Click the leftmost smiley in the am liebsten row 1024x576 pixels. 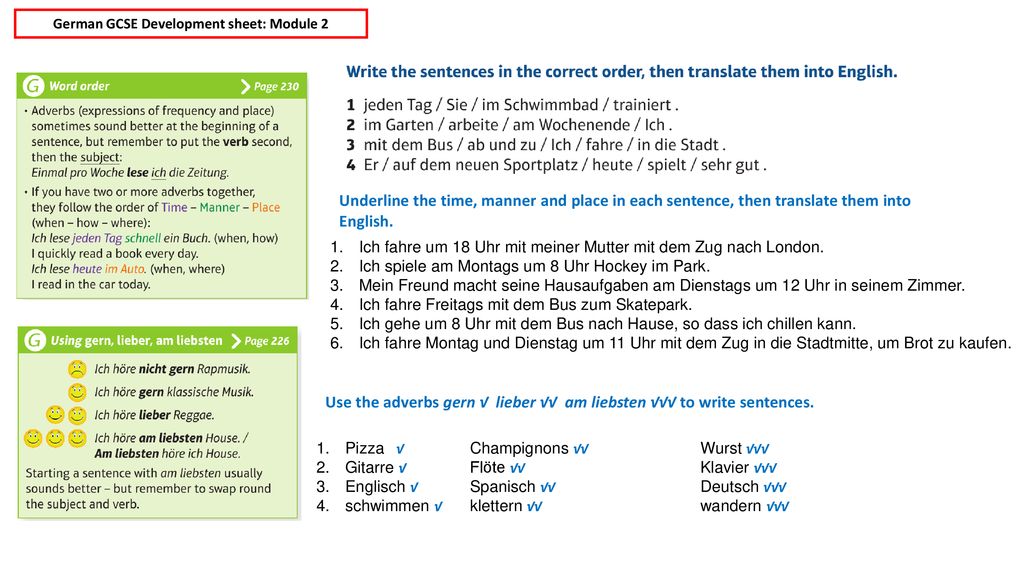click(33, 438)
